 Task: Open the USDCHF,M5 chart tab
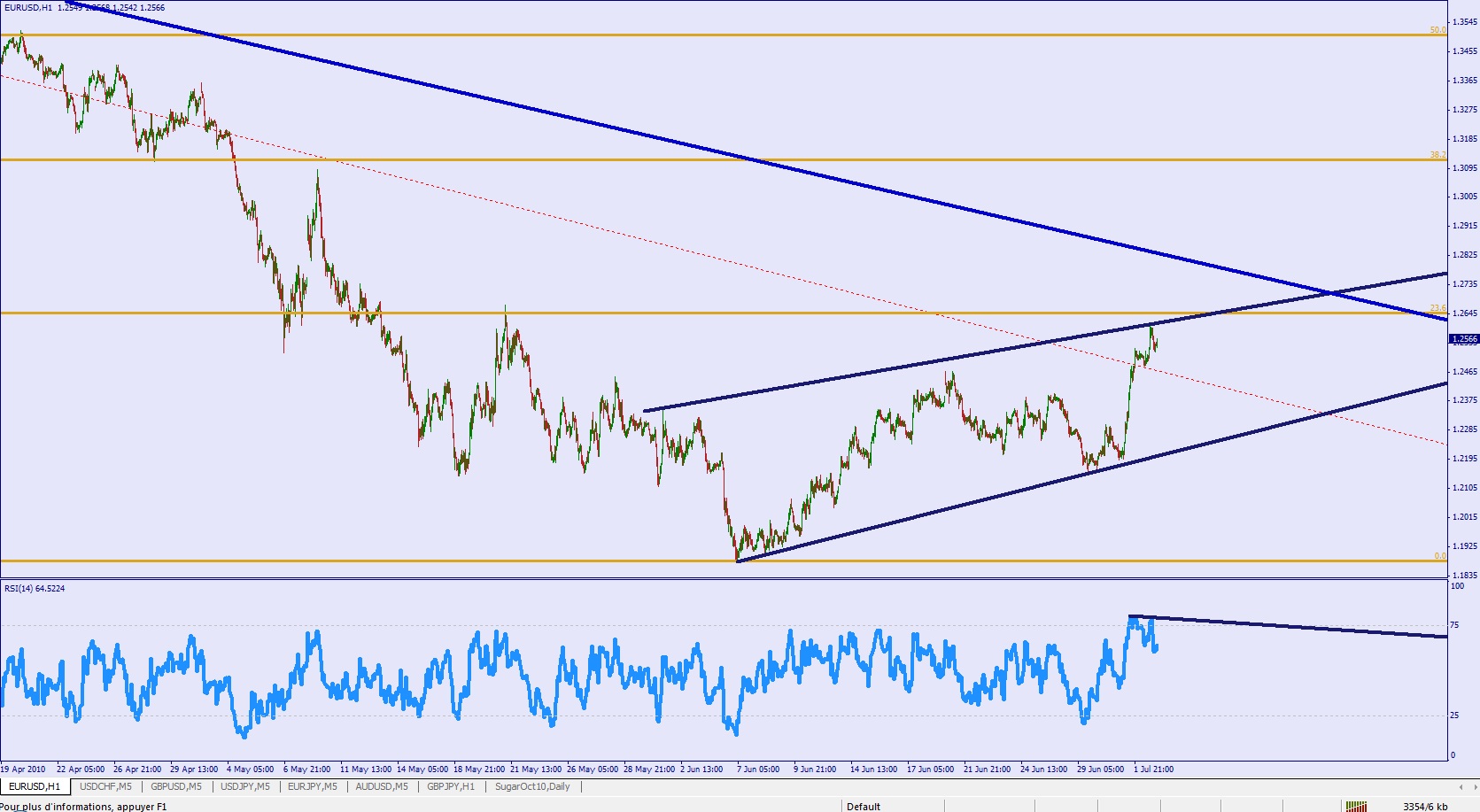(105, 786)
